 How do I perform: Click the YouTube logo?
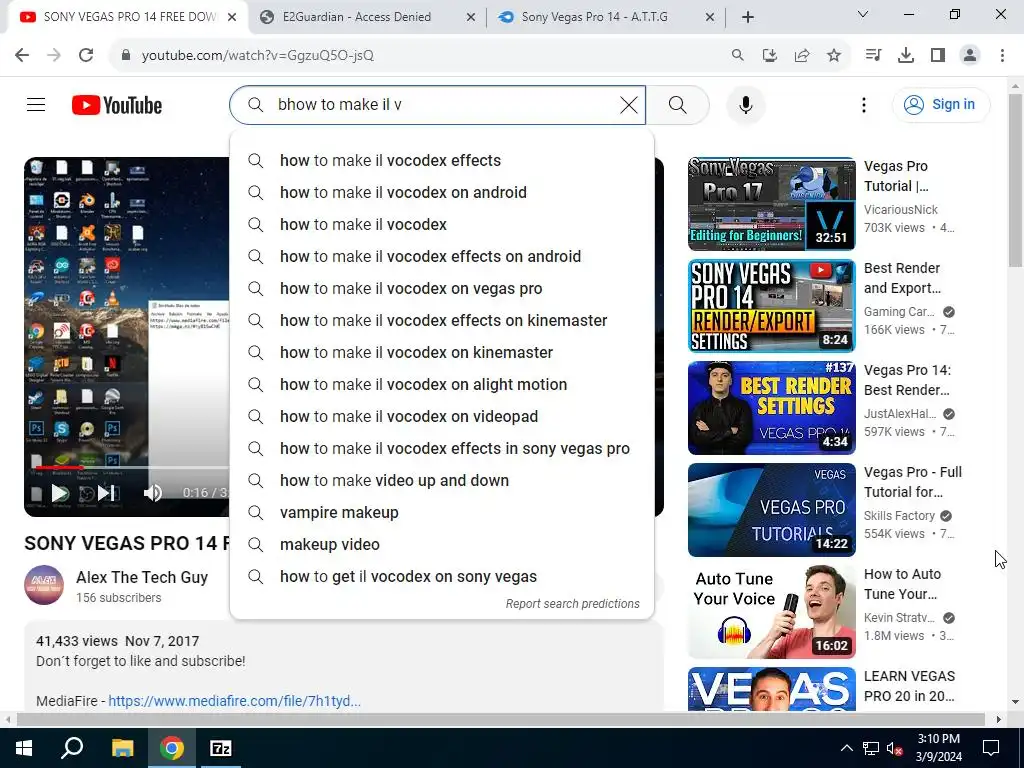click(117, 105)
